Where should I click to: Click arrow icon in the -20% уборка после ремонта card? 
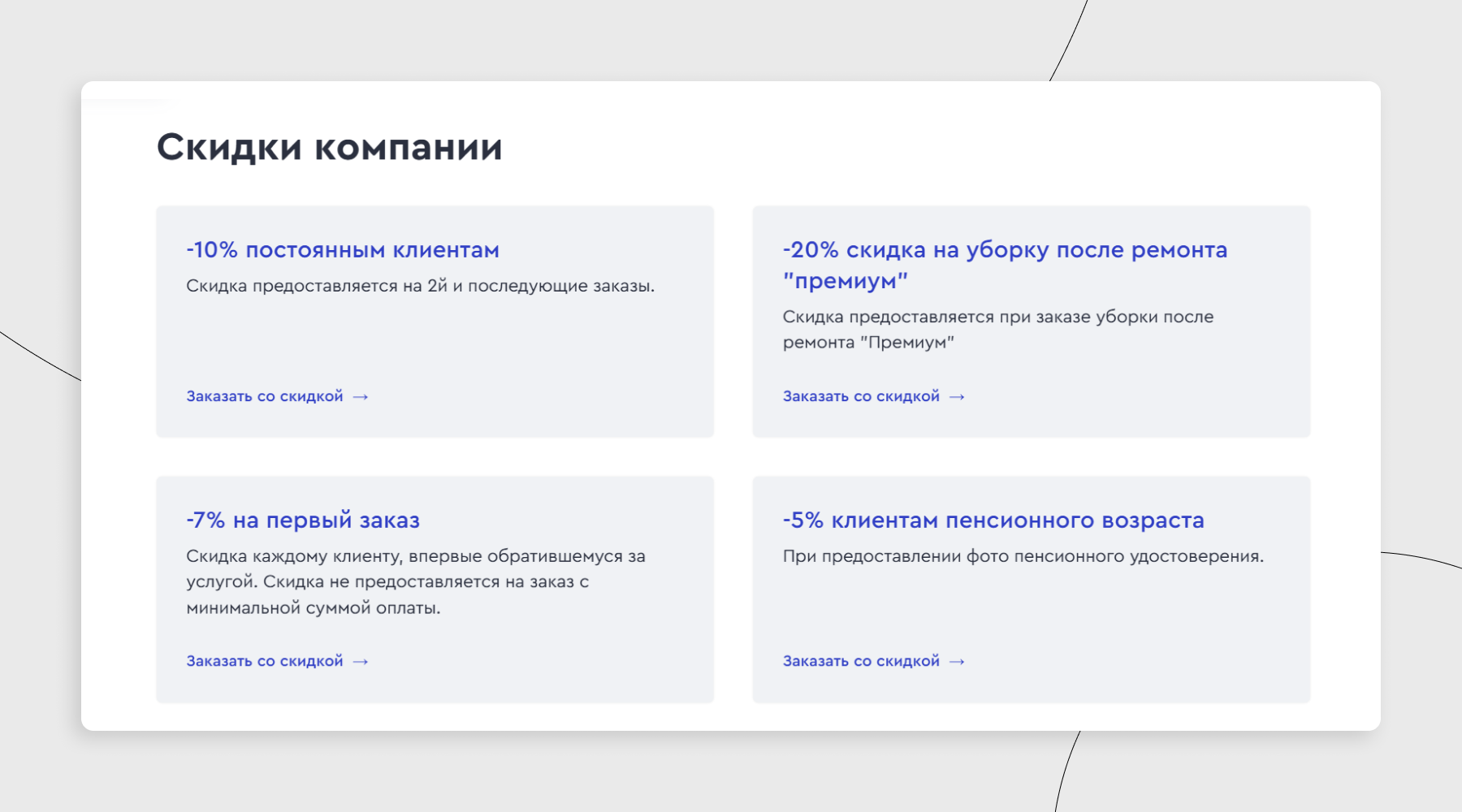click(957, 397)
